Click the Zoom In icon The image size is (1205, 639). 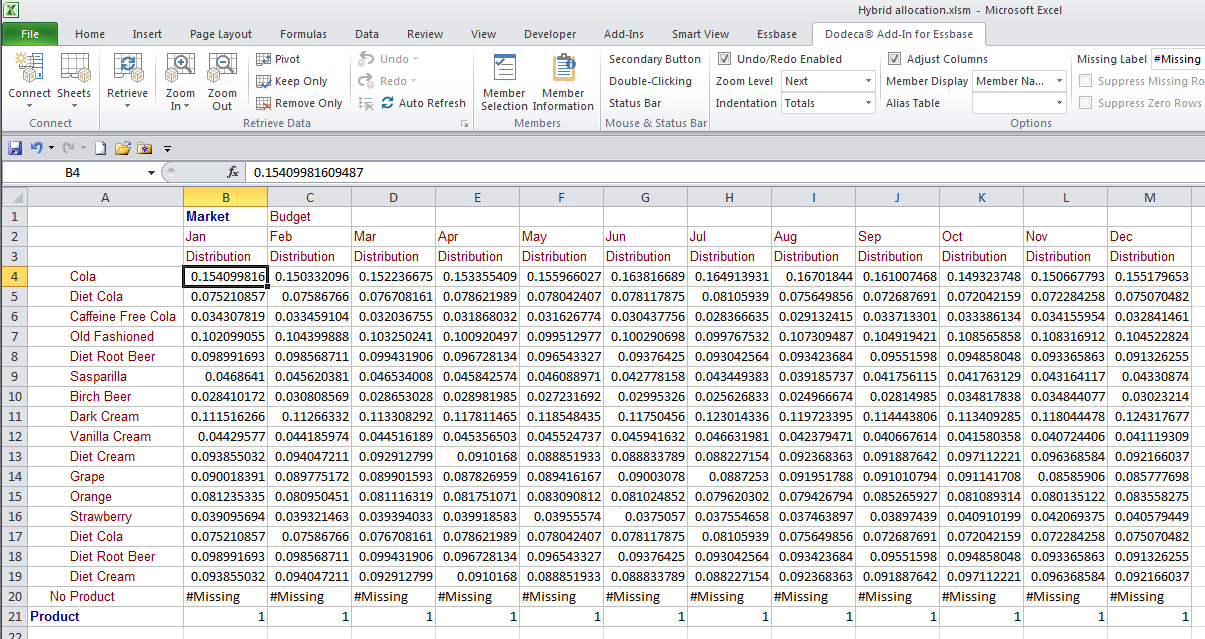(x=180, y=69)
